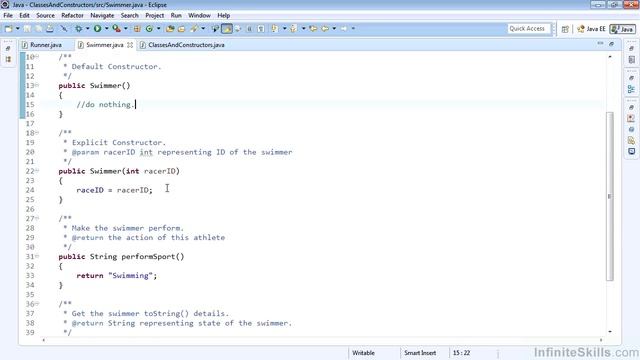Click the New Java Class green C icon
640x360 pixels.
149,29
